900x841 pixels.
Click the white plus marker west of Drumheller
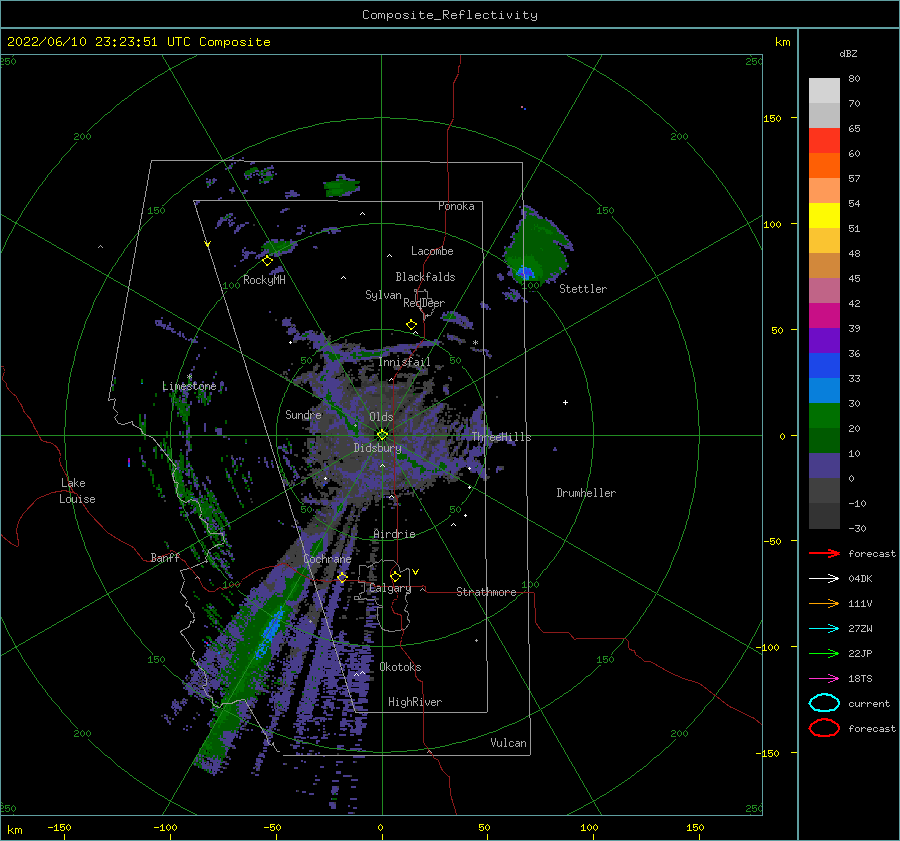[x=565, y=402]
